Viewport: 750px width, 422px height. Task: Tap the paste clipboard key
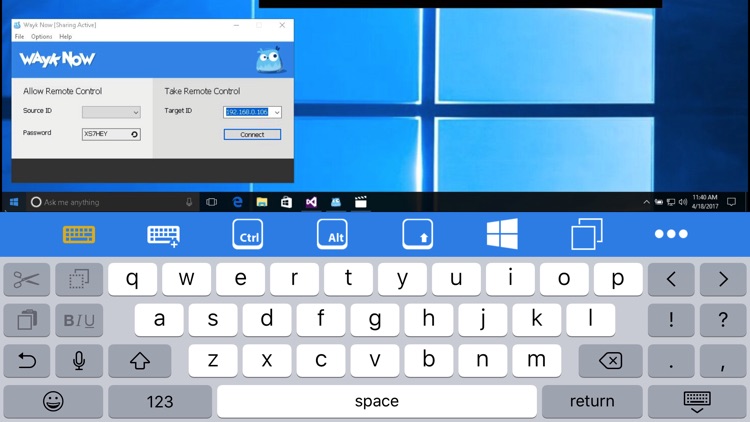[27, 320]
